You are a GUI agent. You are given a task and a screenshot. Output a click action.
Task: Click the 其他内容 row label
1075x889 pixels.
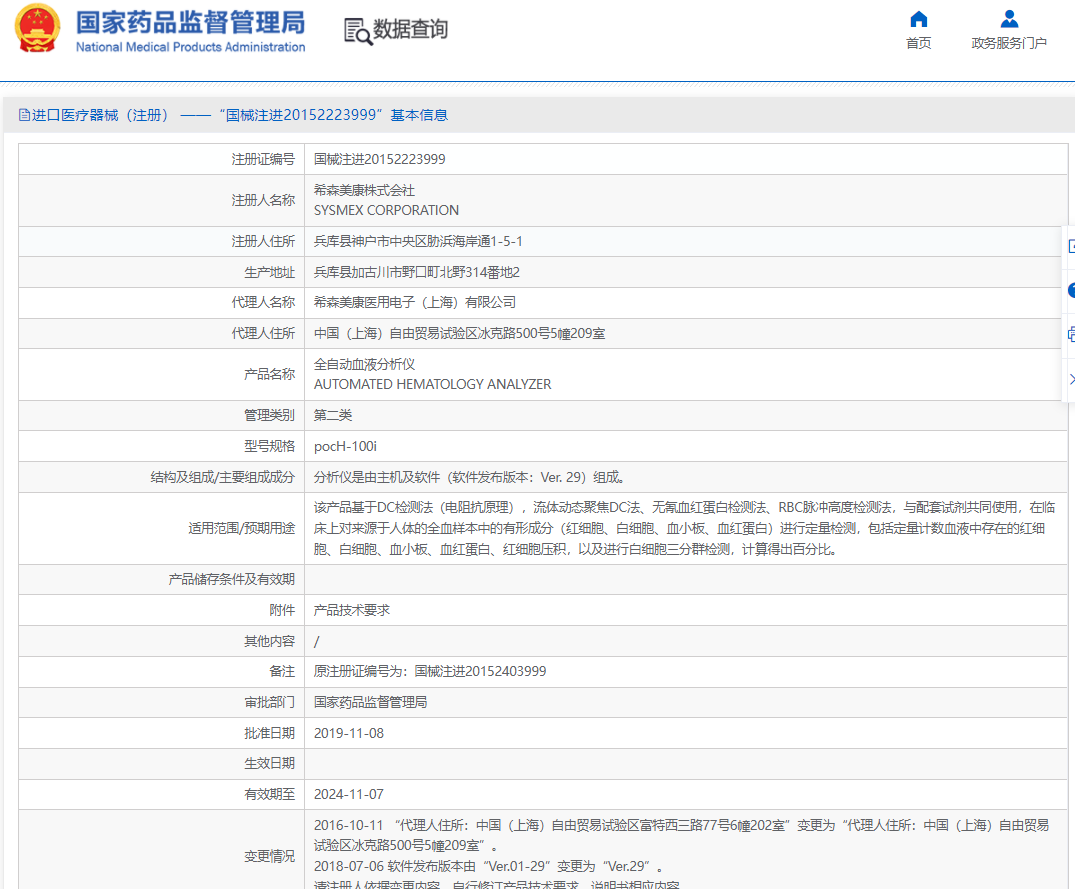pyautogui.click(x=269, y=641)
